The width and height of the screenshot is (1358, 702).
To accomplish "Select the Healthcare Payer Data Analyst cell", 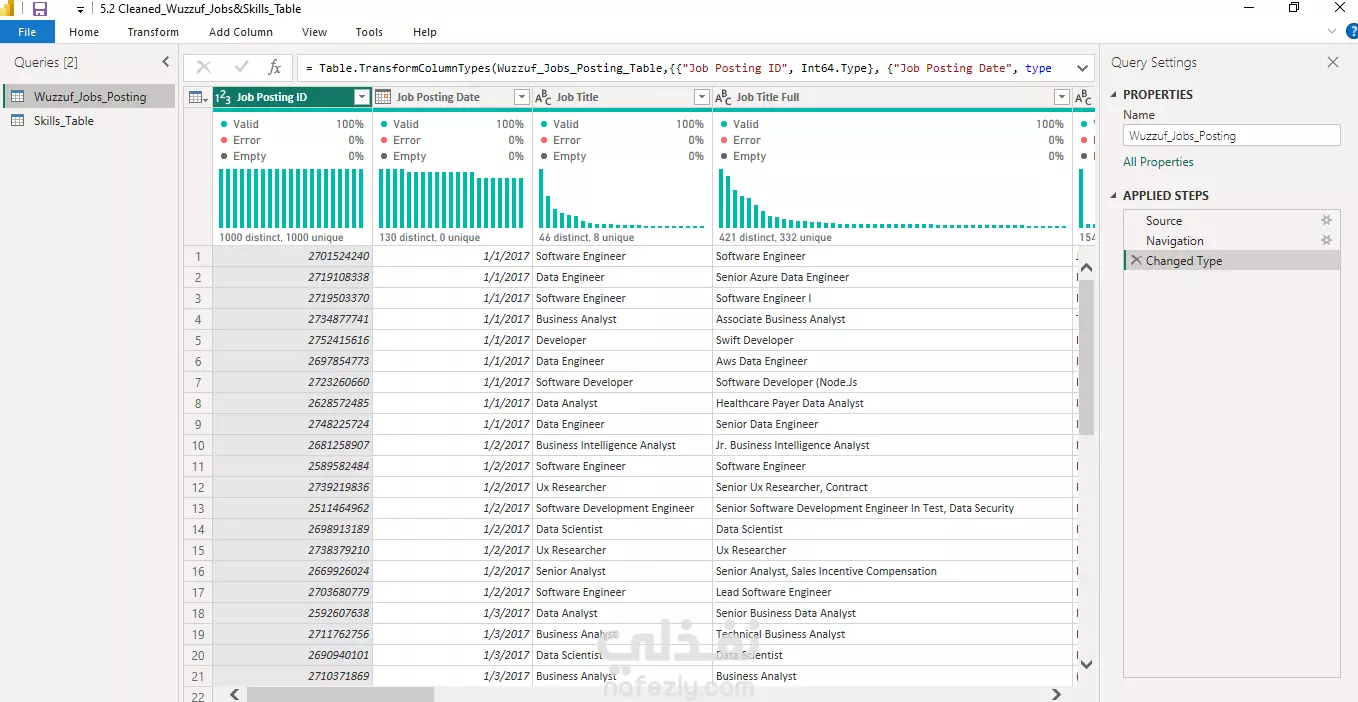I will click(x=892, y=403).
